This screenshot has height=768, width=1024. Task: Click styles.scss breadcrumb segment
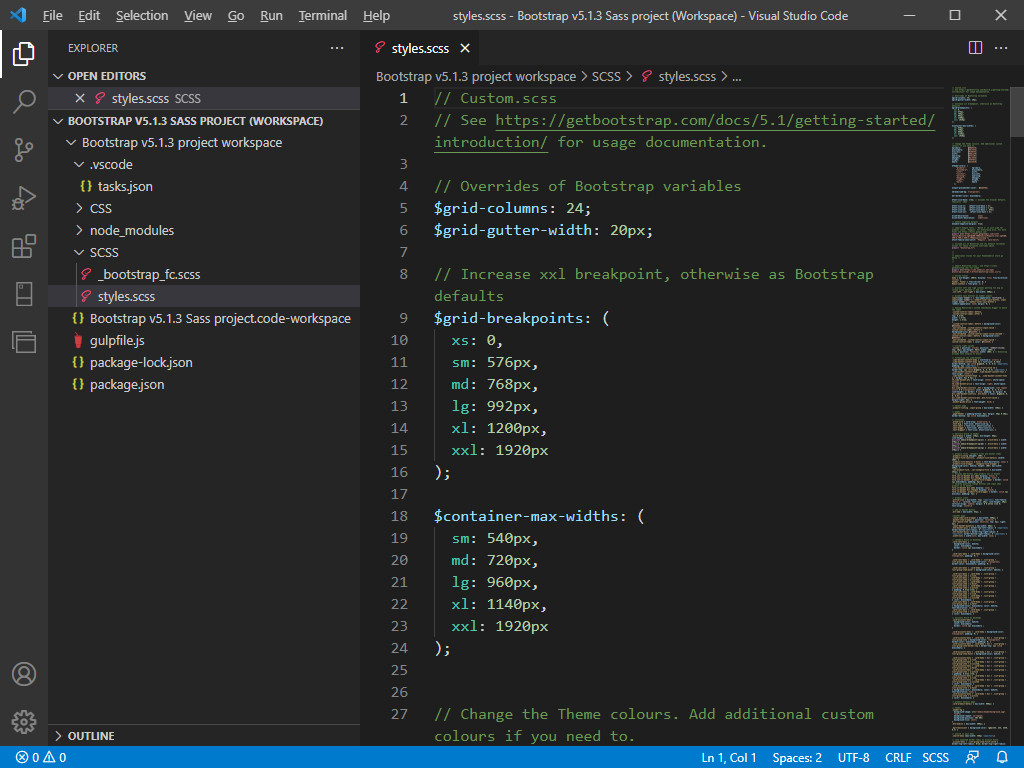(x=679, y=76)
